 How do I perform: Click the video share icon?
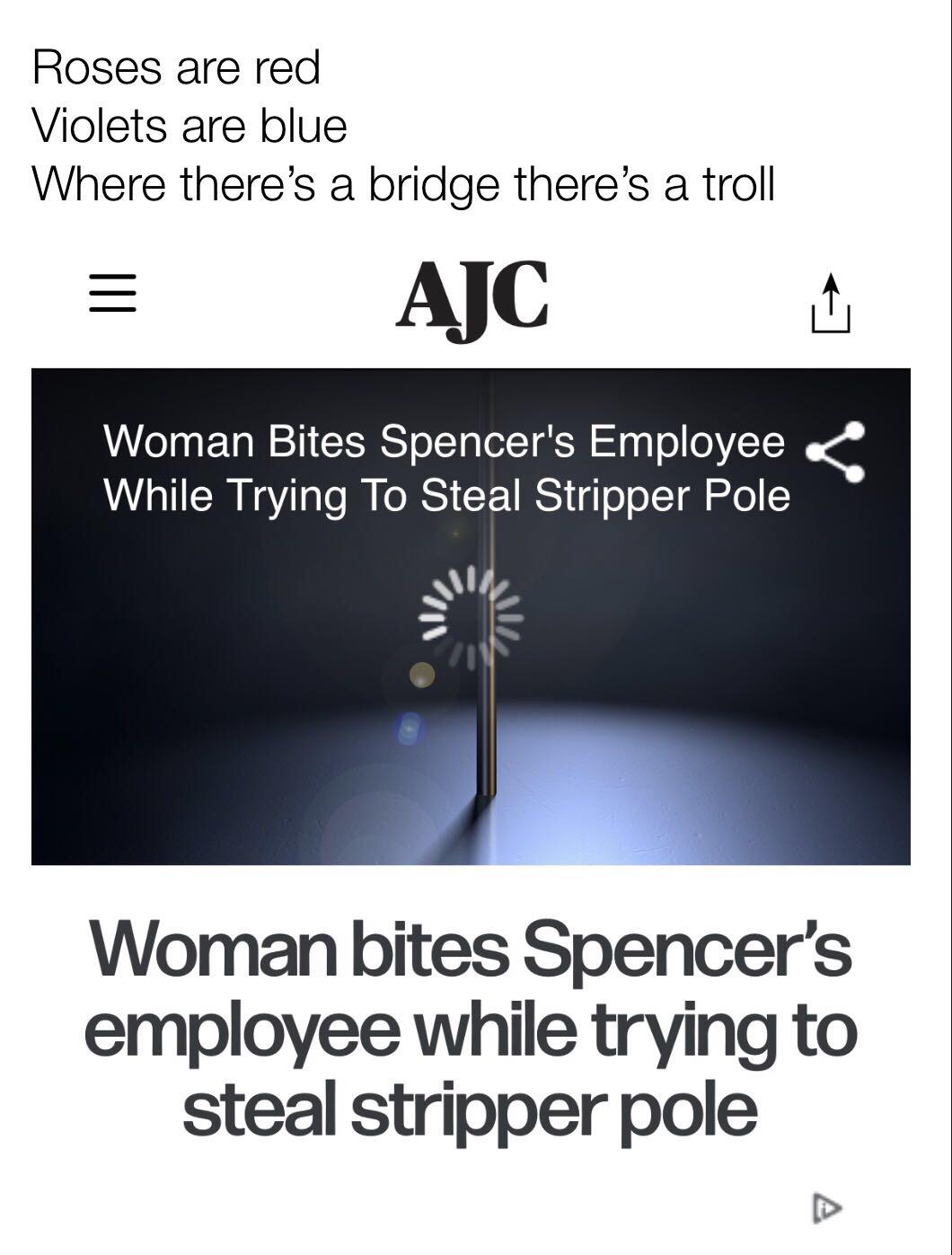point(836,454)
